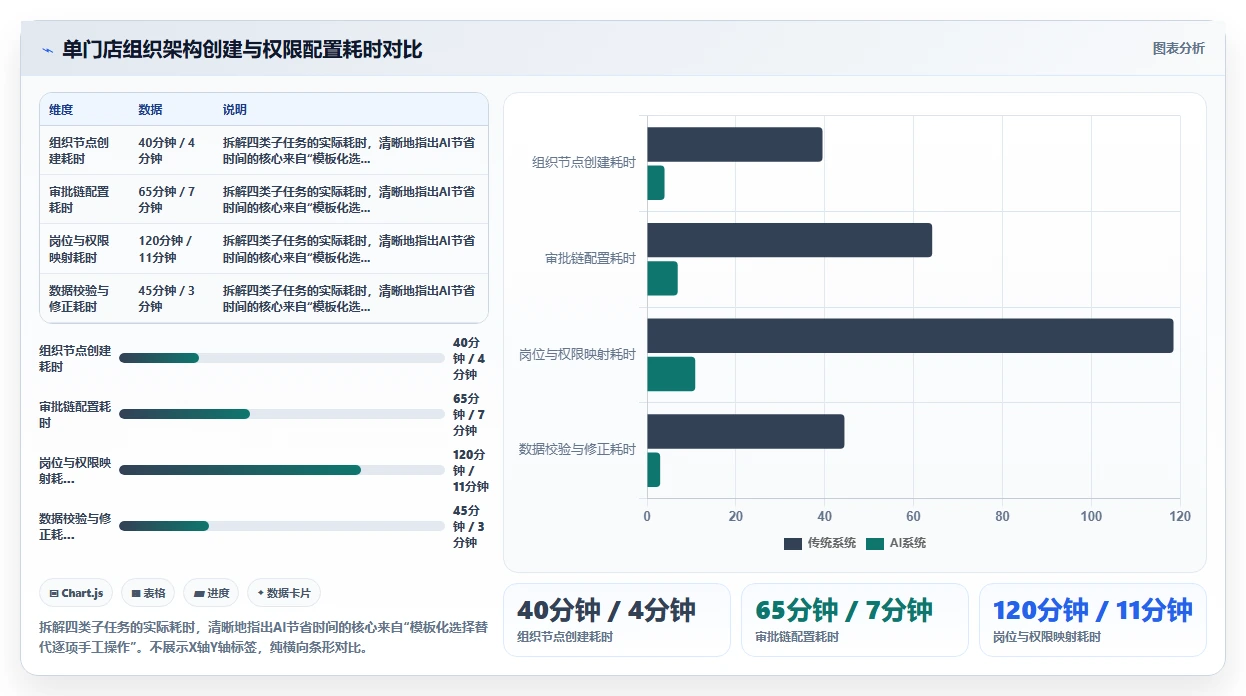
Task: Click x-axis tick value 120
Action: (1180, 517)
